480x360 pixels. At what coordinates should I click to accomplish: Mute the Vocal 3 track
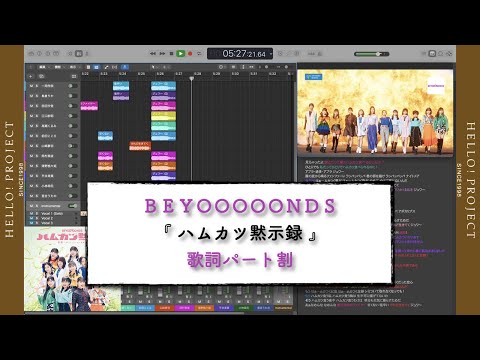point(31,223)
